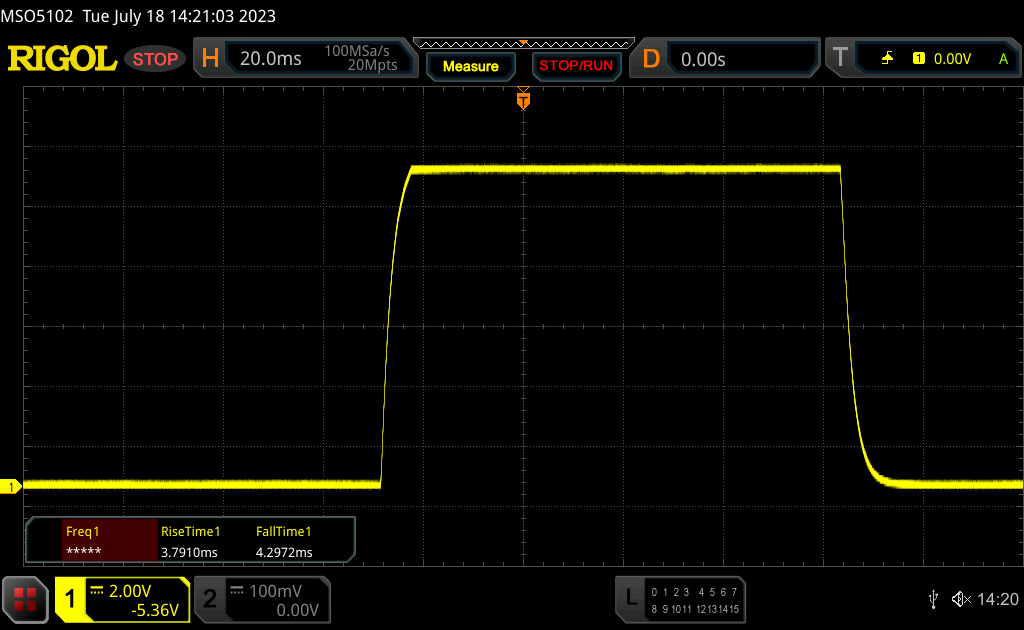Toggle channel 1 yellow label
Viewport: 1024px width, 630px height.
[71, 599]
